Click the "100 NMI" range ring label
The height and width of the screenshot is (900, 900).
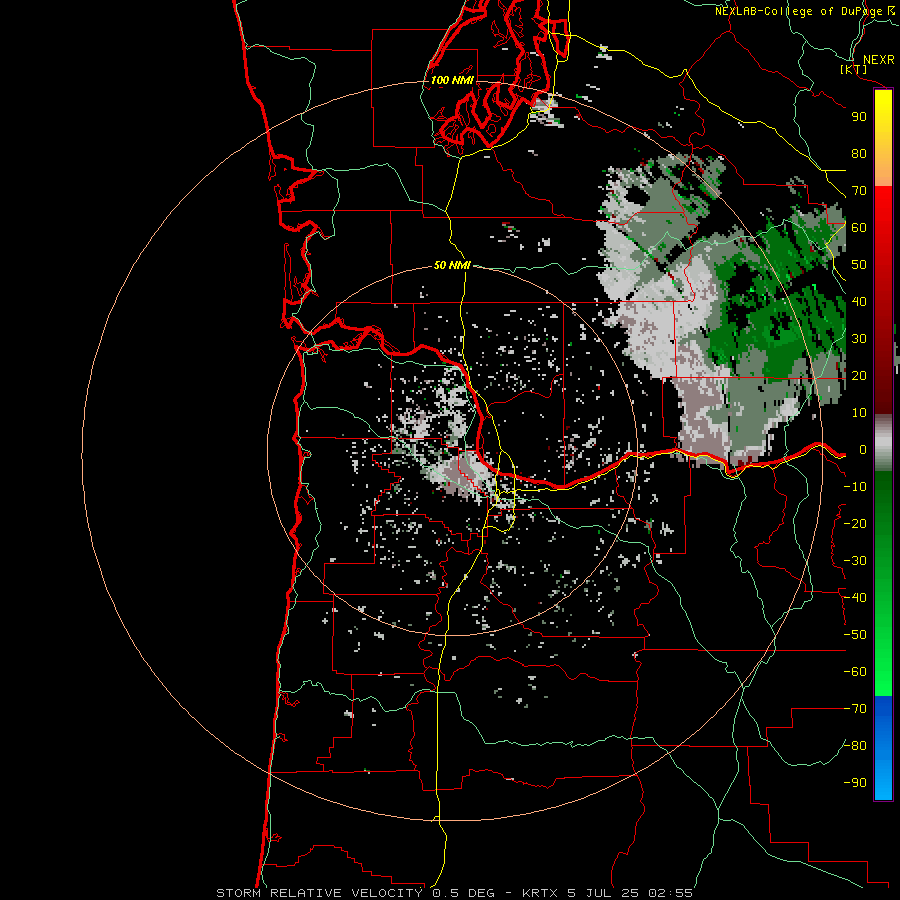[x=452, y=80]
